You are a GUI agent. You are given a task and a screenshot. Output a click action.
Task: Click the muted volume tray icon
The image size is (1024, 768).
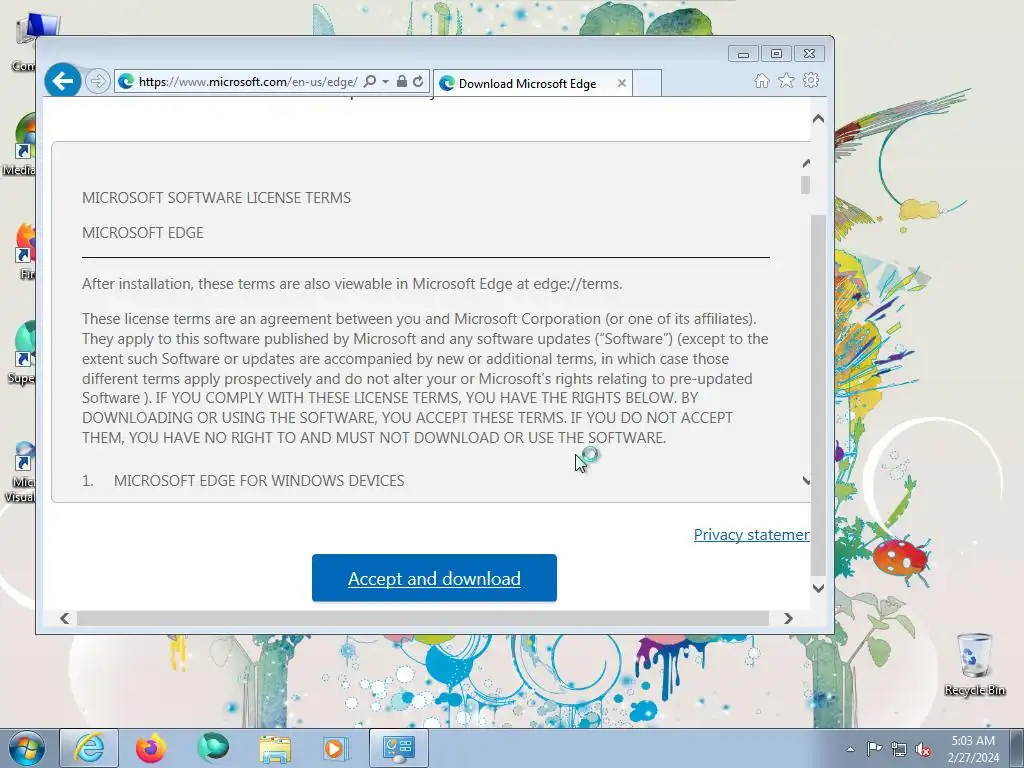[923, 749]
